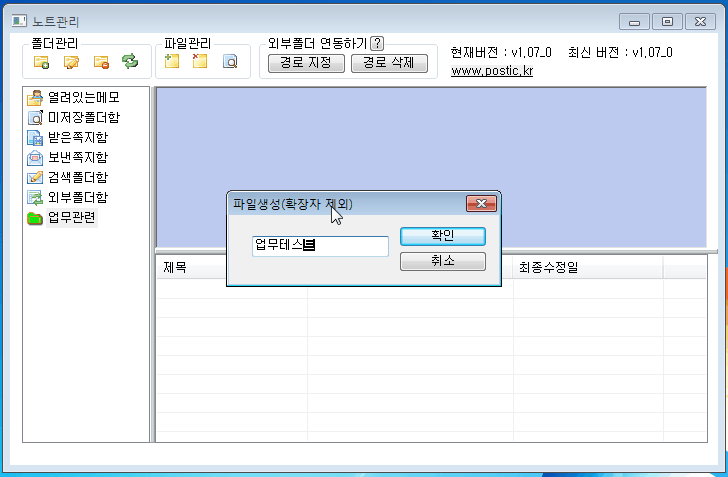The image size is (728, 477).
Task: Open the help question mark next to 외부폴더 연동하기
Action: click(x=377, y=43)
